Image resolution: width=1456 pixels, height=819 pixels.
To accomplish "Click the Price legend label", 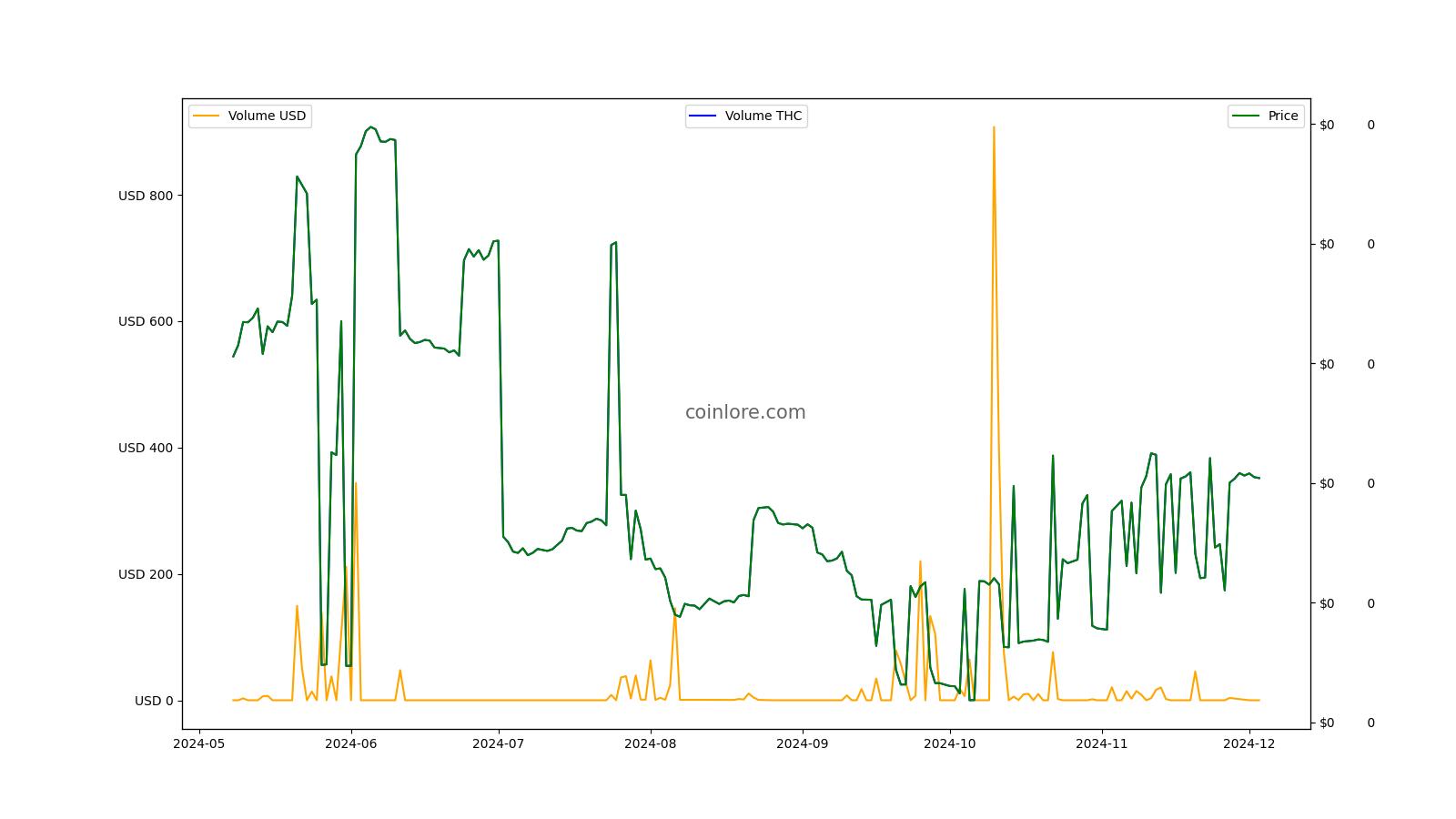I will coord(1283,116).
